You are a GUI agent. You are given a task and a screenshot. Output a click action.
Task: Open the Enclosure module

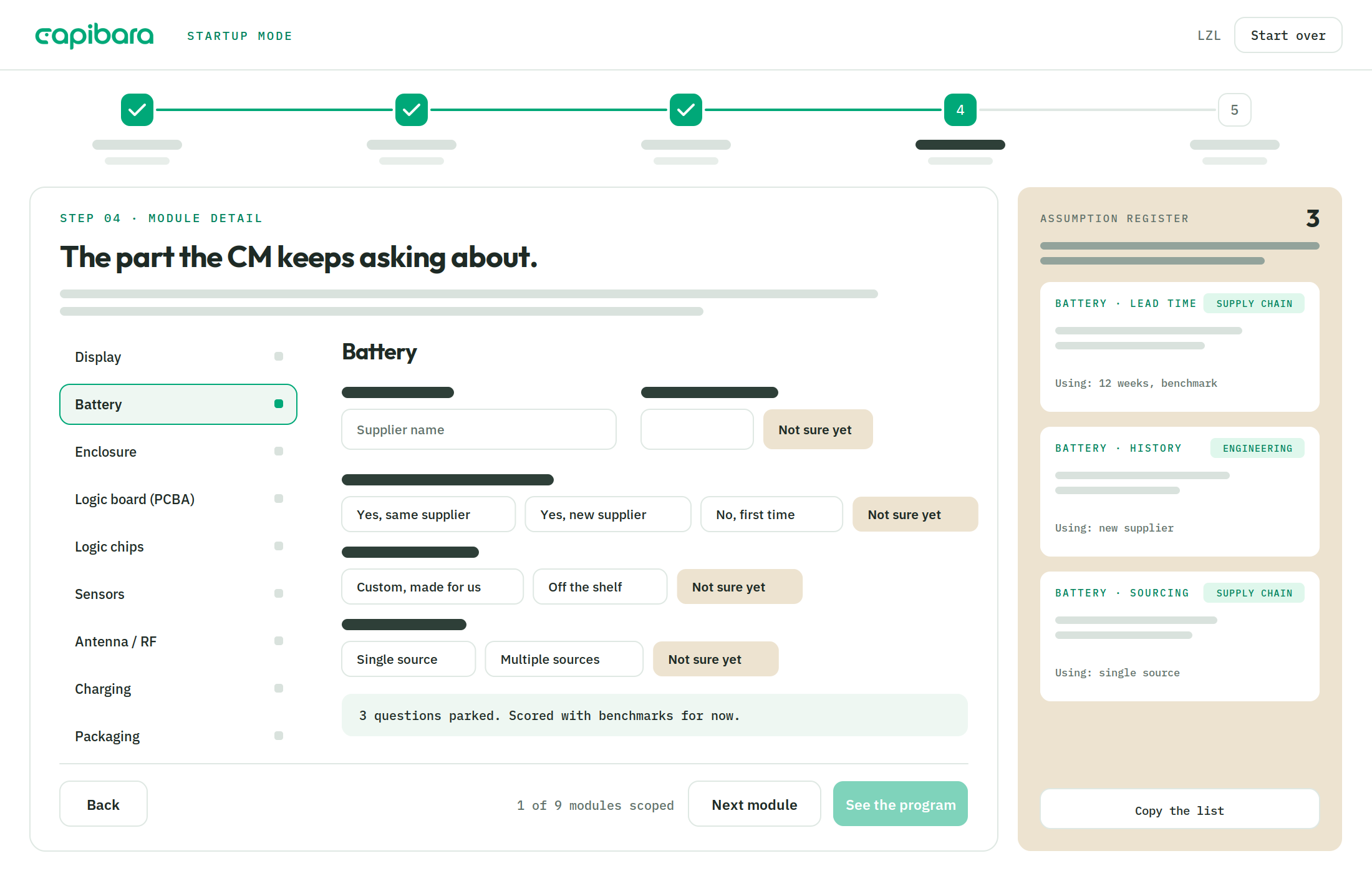click(178, 452)
